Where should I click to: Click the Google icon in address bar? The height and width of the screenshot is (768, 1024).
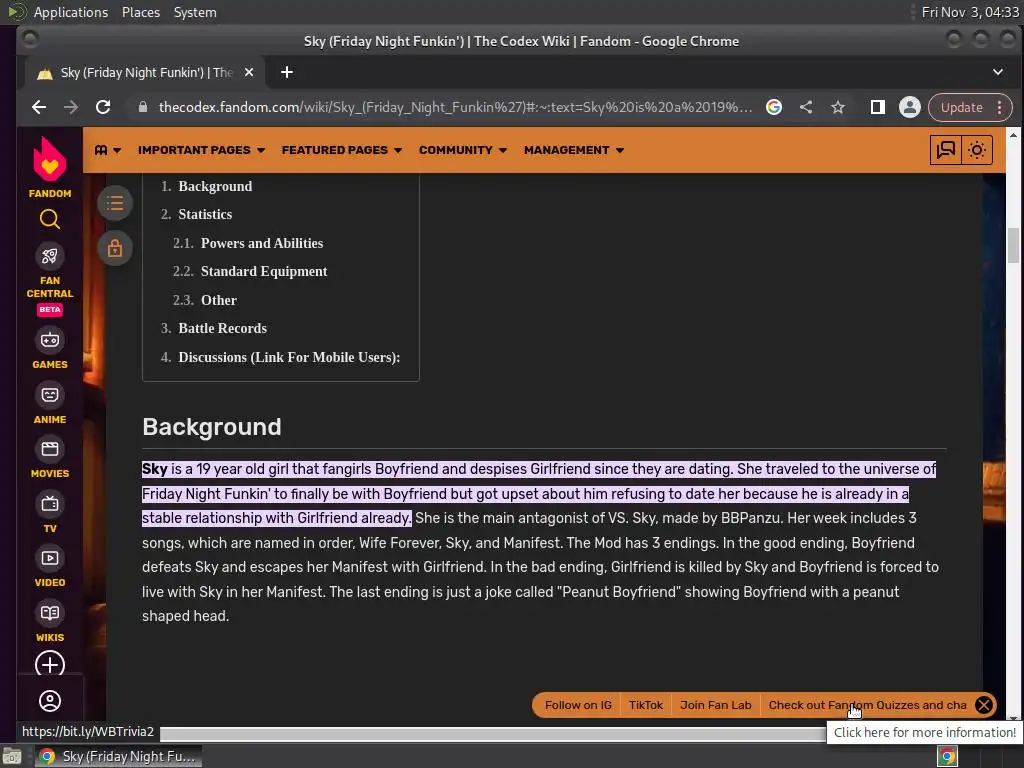[x=774, y=107]
